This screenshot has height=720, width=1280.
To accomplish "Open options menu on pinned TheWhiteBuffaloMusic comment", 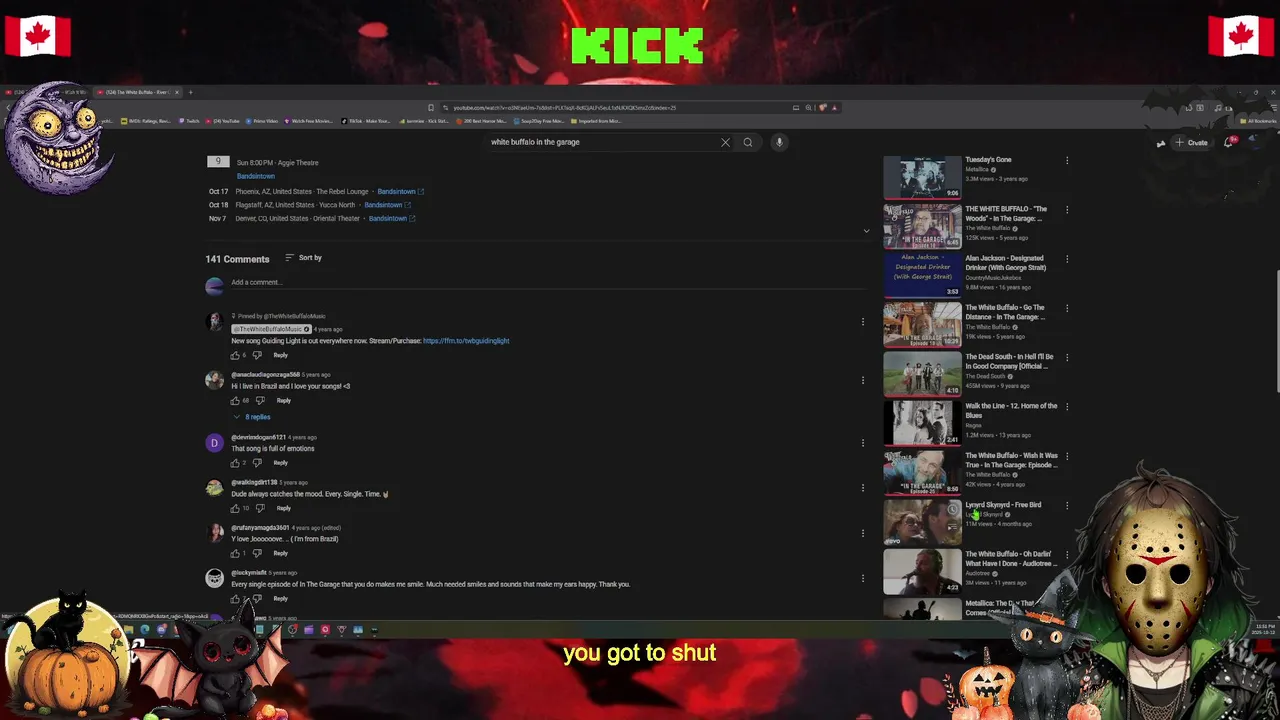I will coord(863,322).
